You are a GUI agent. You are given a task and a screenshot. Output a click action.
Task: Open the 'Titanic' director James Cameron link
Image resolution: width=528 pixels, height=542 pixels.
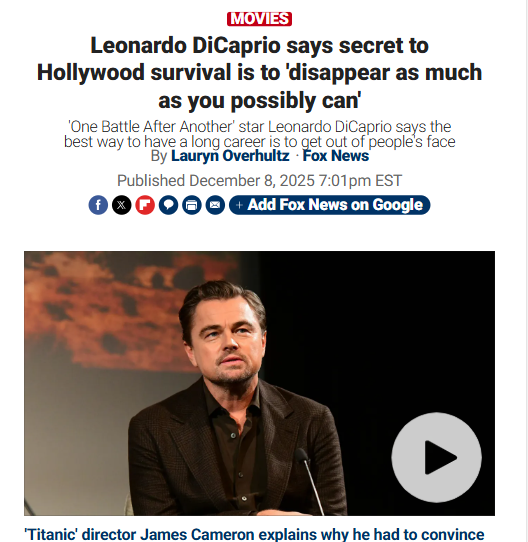tap(254, 534)
